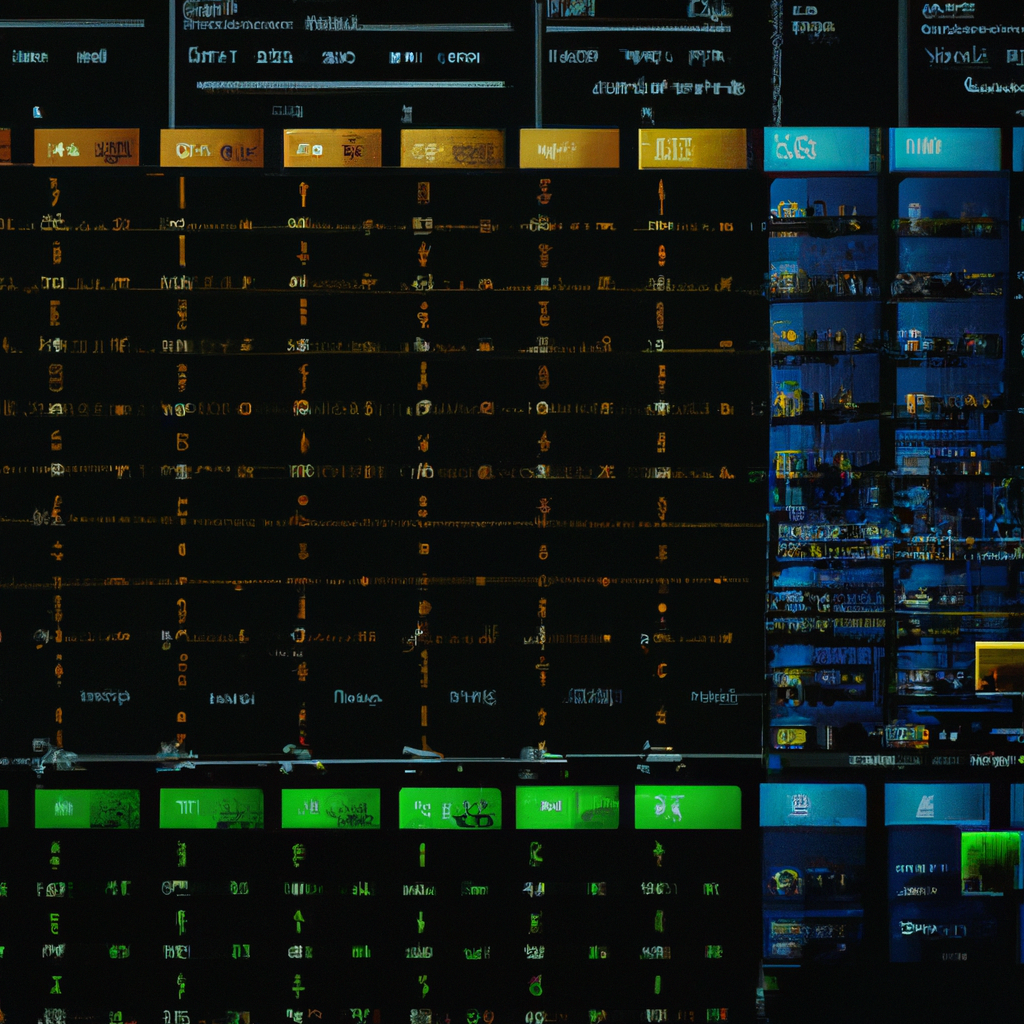Image resolution: width=1024 pixels, height=1024 pixels.
Task: Select the second orange column header tile
Action: tap(211, 148)
